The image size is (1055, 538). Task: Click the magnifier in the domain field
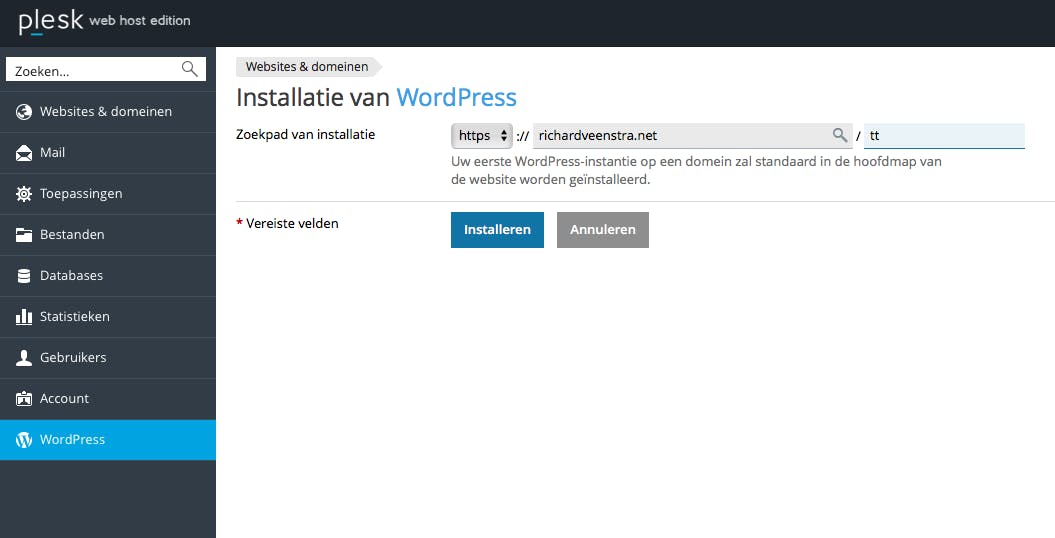(840, 135)
